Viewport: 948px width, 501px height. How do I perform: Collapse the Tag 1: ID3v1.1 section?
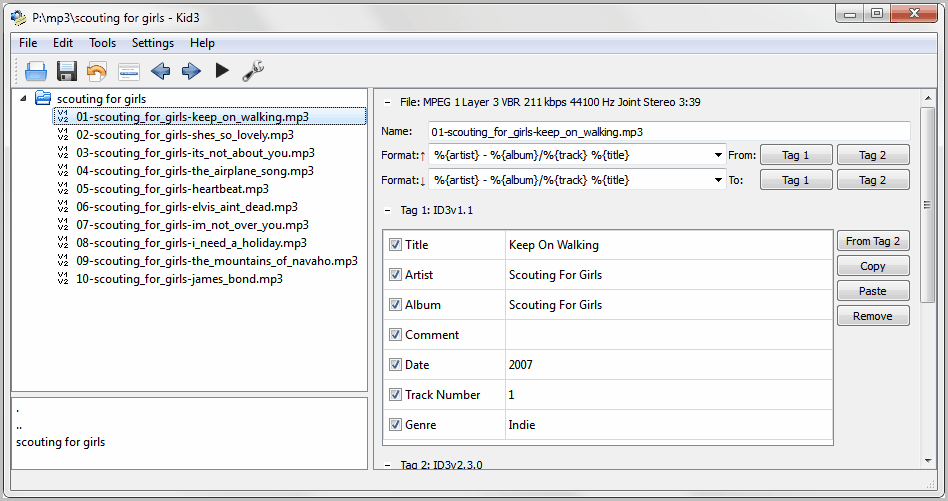(x=387, y=210)
